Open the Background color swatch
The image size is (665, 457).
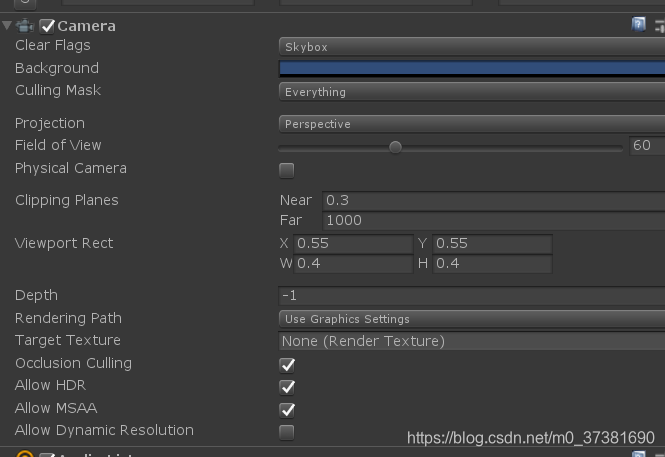(x=472, y=69)
